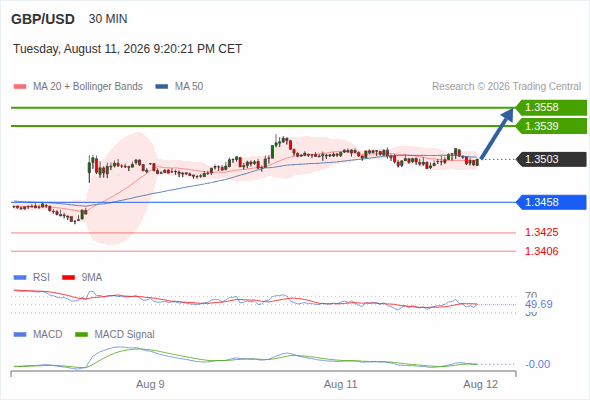
Task: Click the GBP/USD chart title
Action: click(43, 19)
